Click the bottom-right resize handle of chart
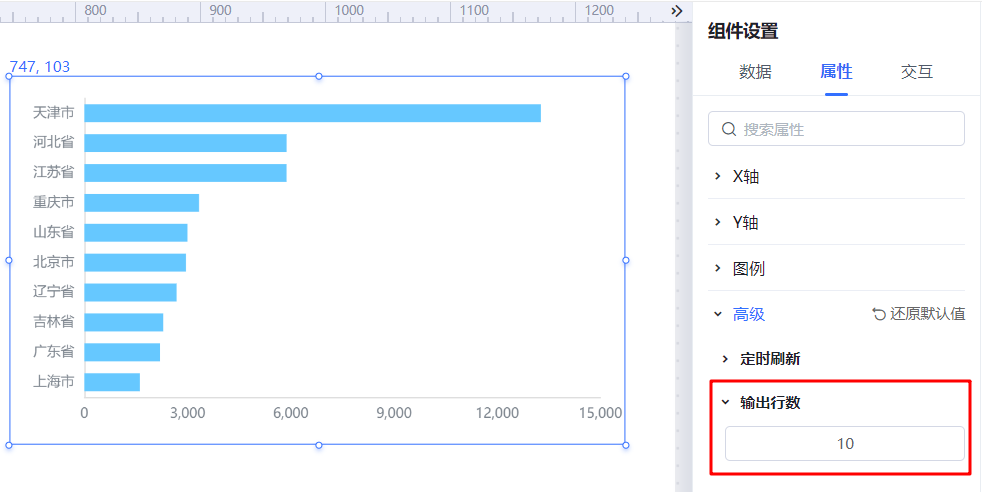 (626, 445)
